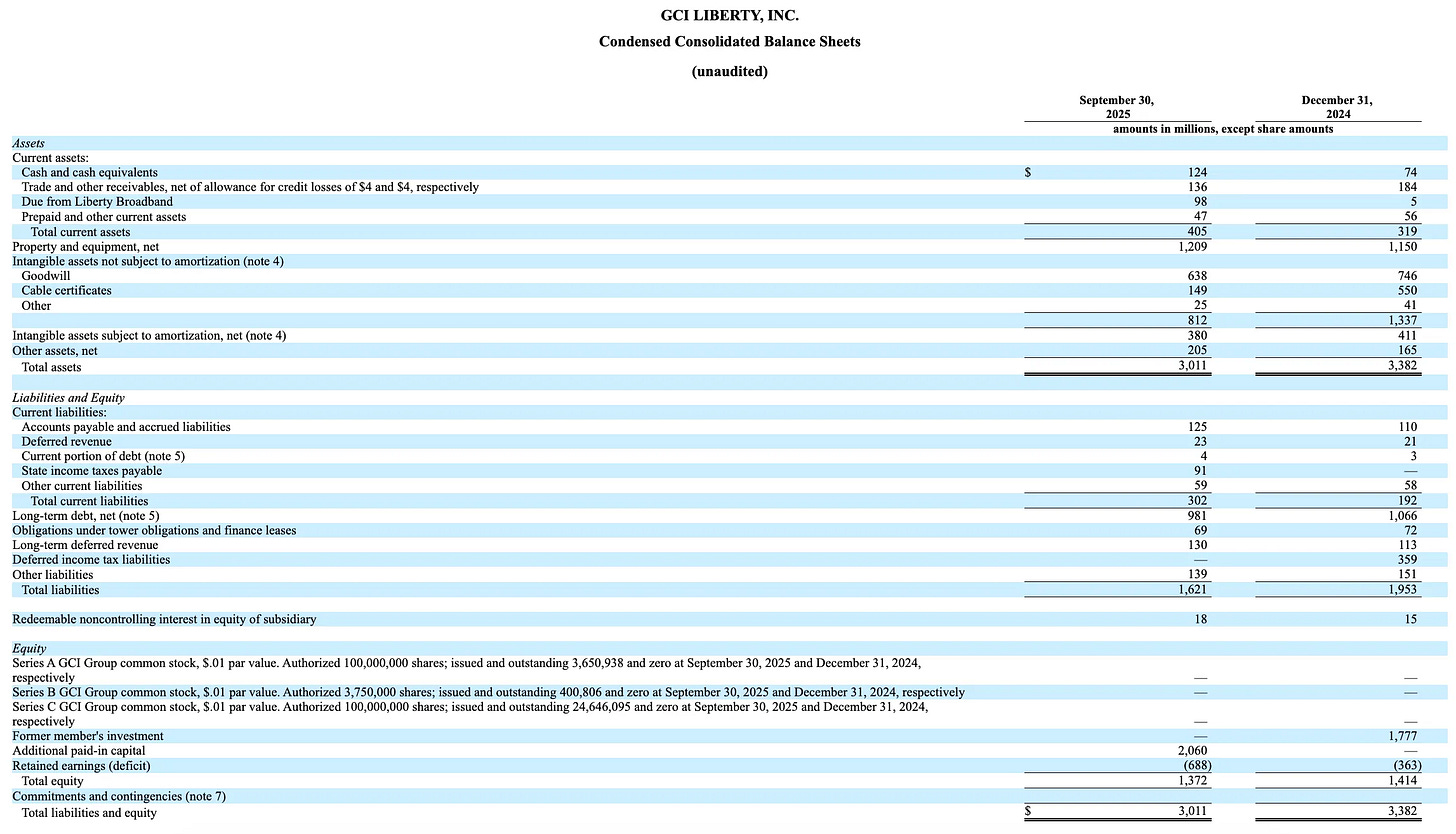
Task: Select 'Accounts payable and accrued liabilities' label
Action: (126, 427)
